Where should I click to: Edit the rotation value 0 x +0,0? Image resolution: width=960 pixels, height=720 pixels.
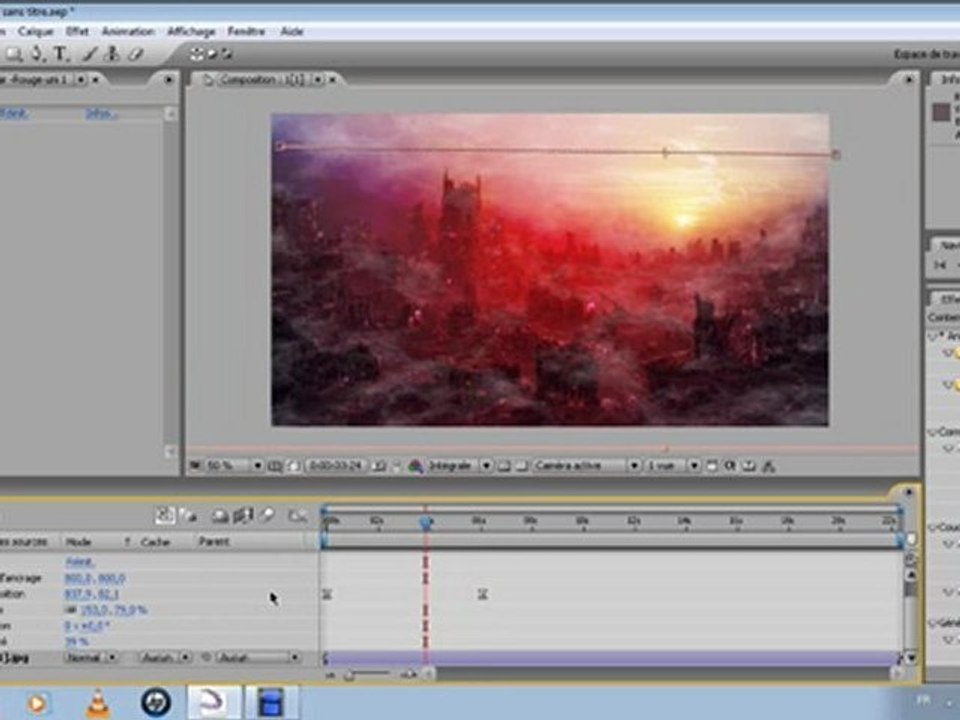click(87, 626)
